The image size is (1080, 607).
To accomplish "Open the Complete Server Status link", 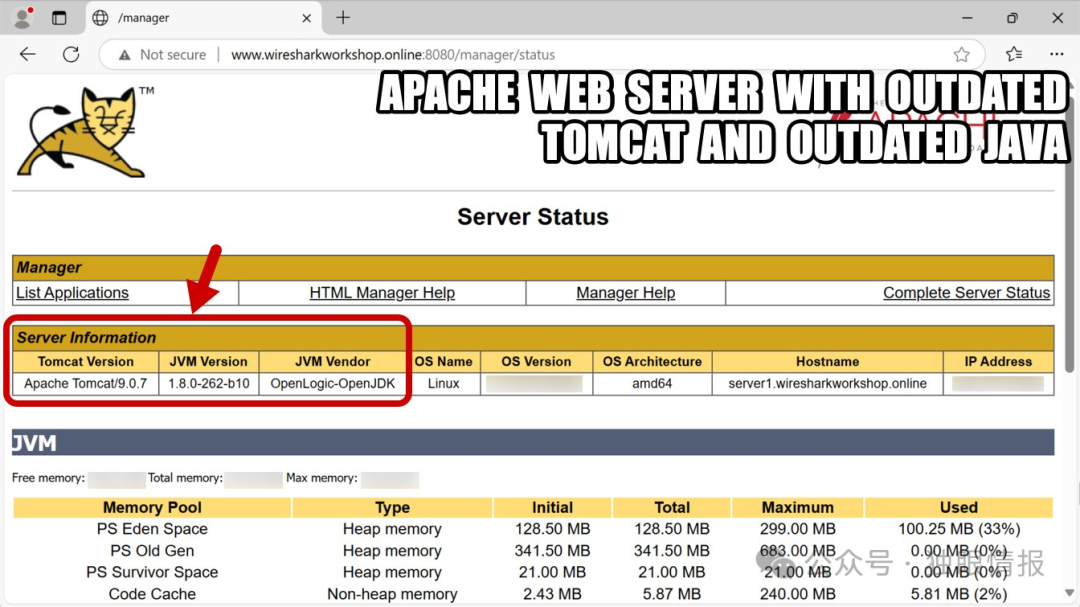I will [966, 293].
